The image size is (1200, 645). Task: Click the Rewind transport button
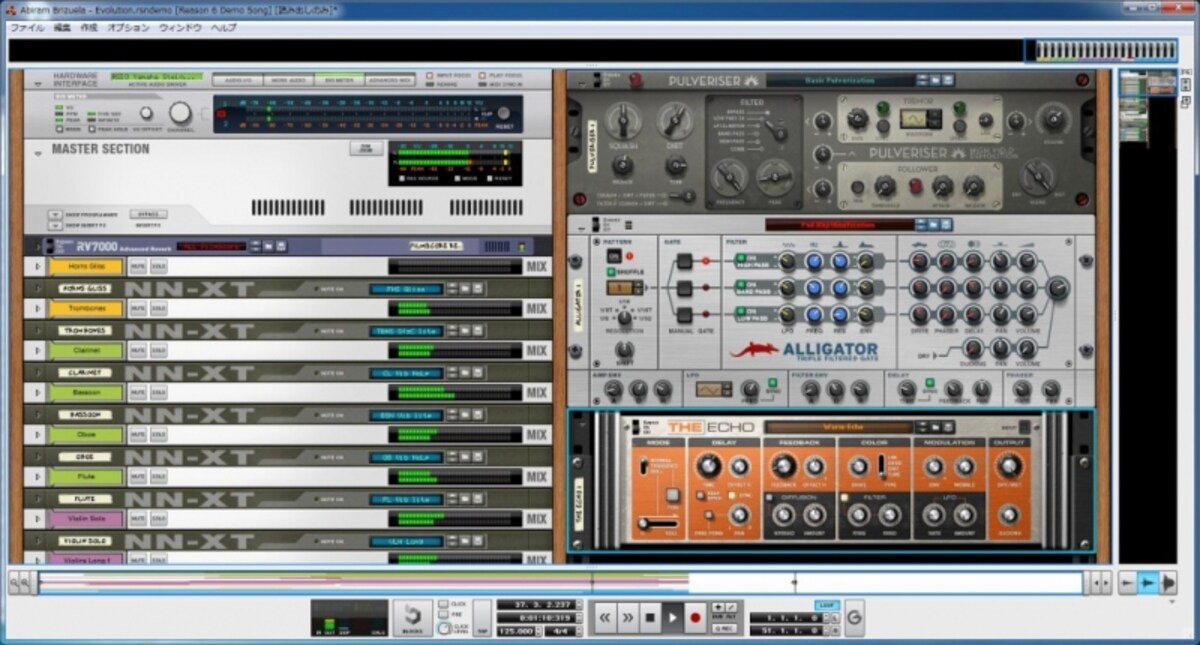tap(605, 618)
